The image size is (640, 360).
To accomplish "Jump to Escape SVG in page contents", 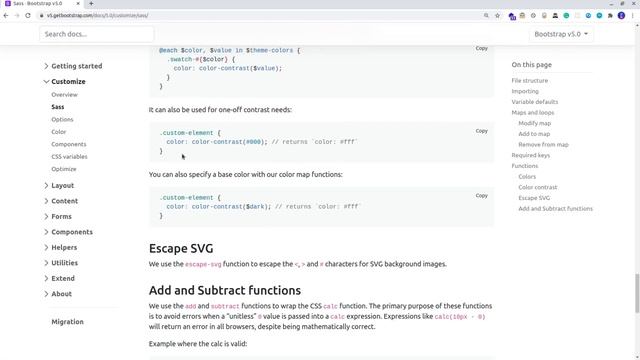I will (x=534, y=198).
